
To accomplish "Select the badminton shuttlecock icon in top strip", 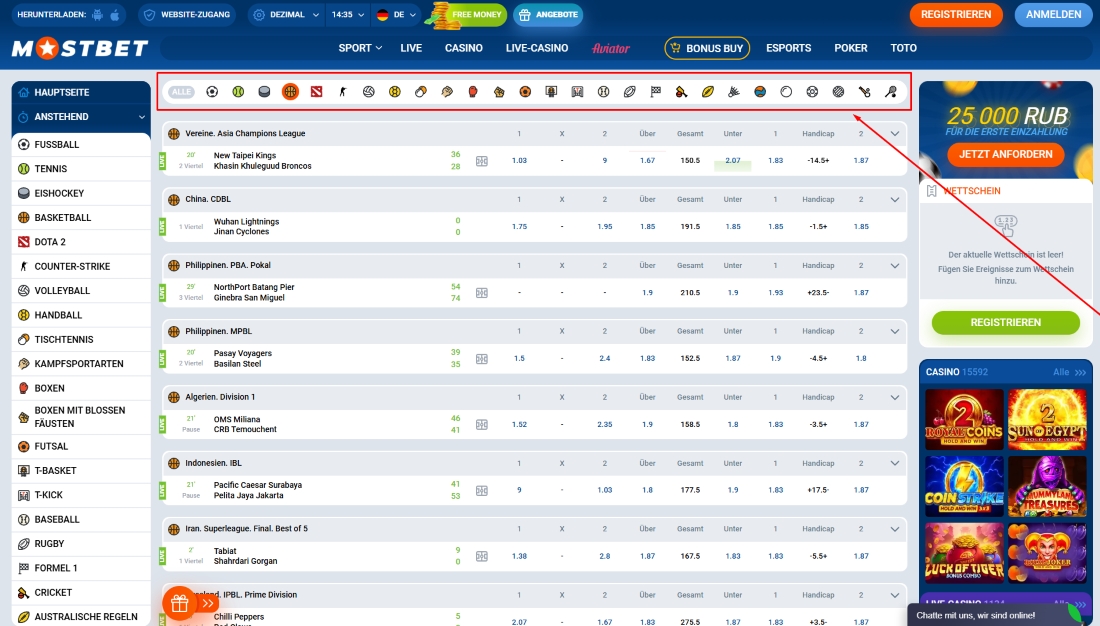I will 734,92.
